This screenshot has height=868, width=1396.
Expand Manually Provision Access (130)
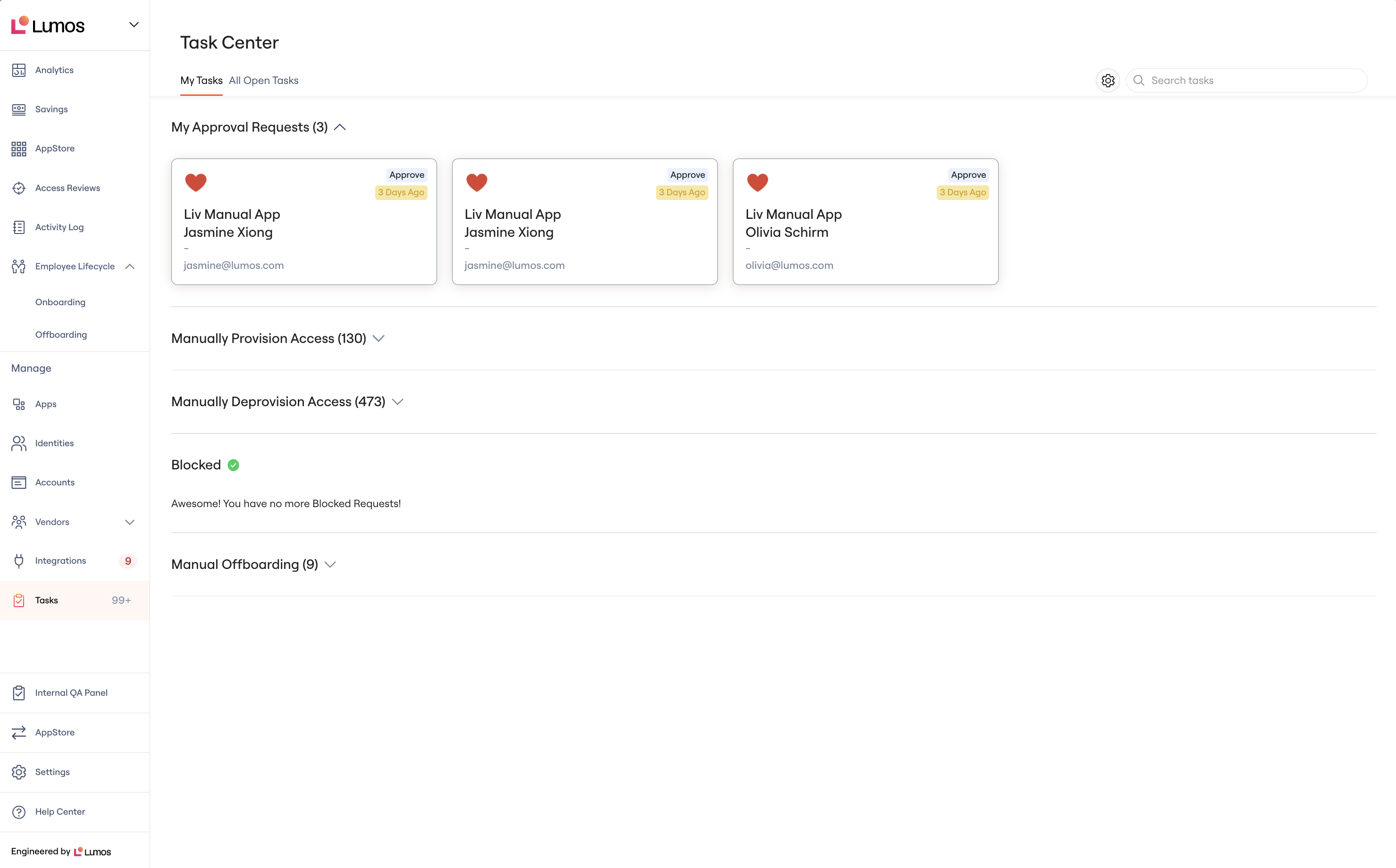click(x=378, y=339)
